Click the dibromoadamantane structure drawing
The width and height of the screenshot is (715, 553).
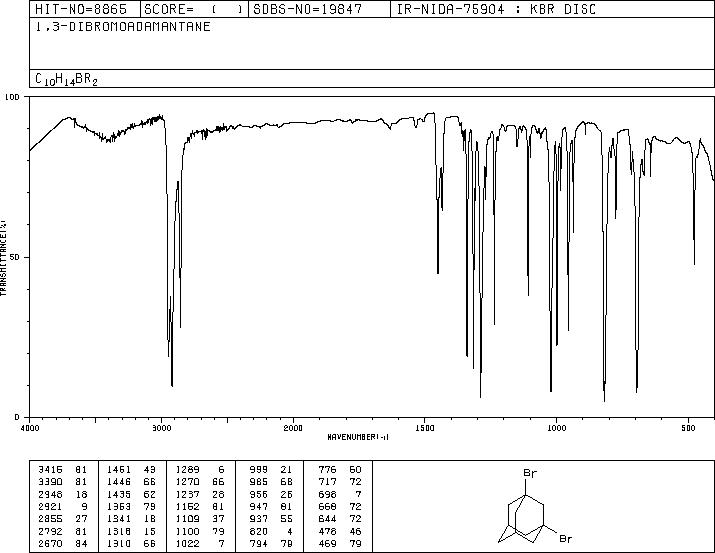click(534, 506)
